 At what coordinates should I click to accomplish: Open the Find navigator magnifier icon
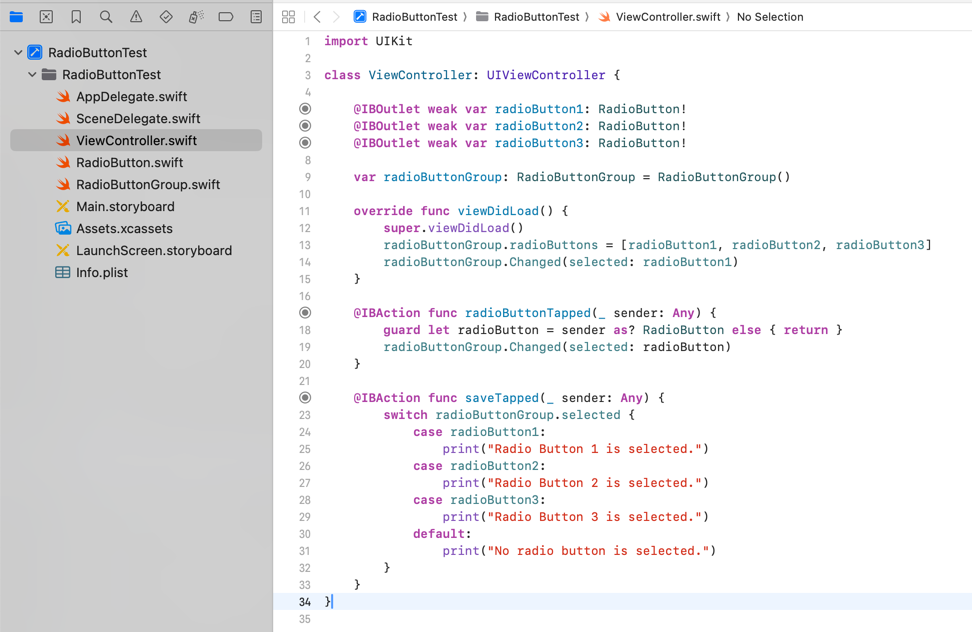point(106,17)
